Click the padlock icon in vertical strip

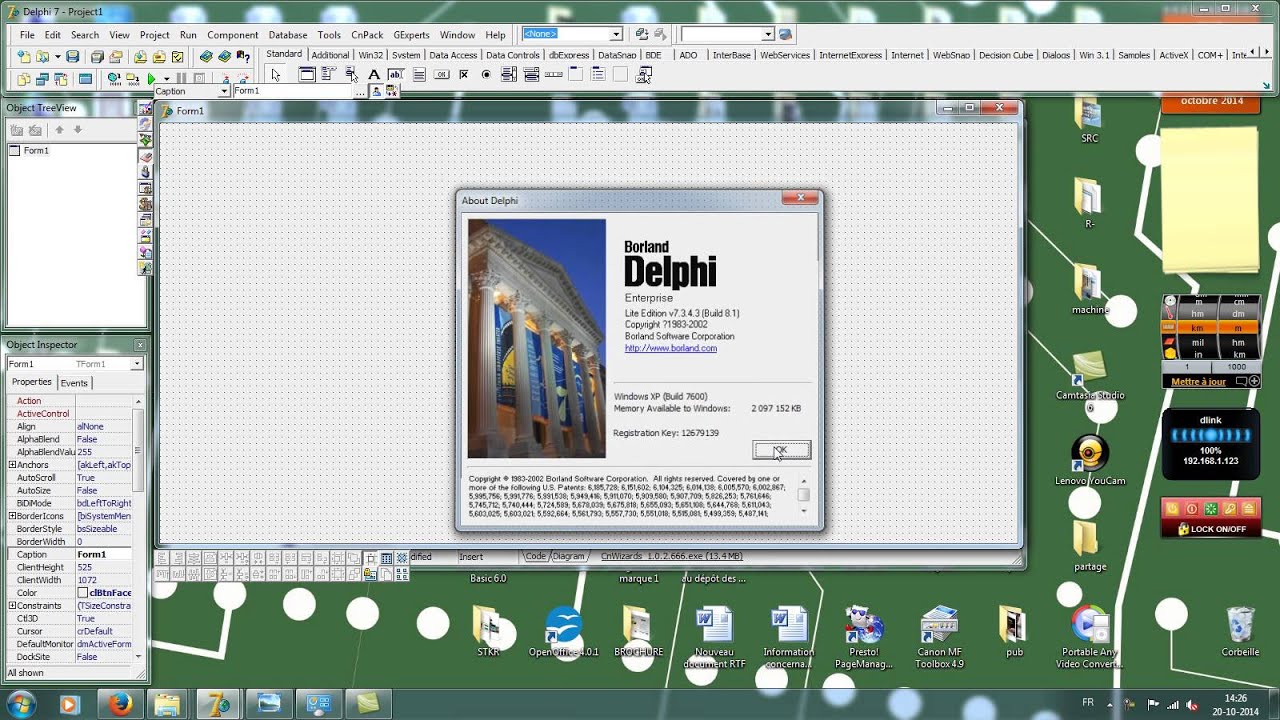tap(145, 173)
